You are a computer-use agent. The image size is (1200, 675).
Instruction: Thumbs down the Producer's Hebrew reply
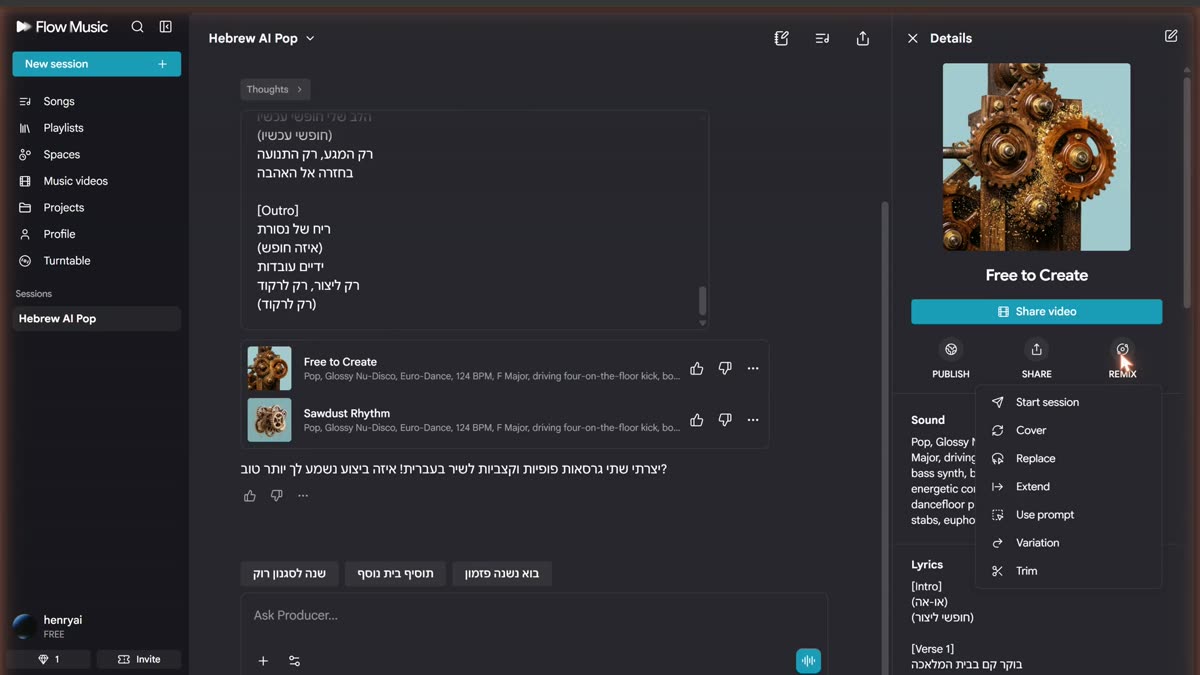[x=276, y=496]
